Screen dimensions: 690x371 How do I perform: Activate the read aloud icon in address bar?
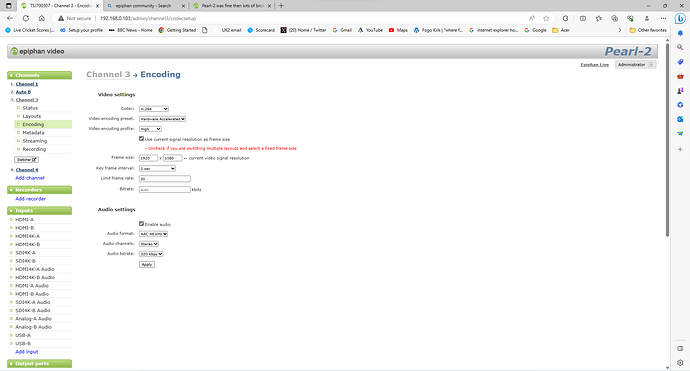532,18
